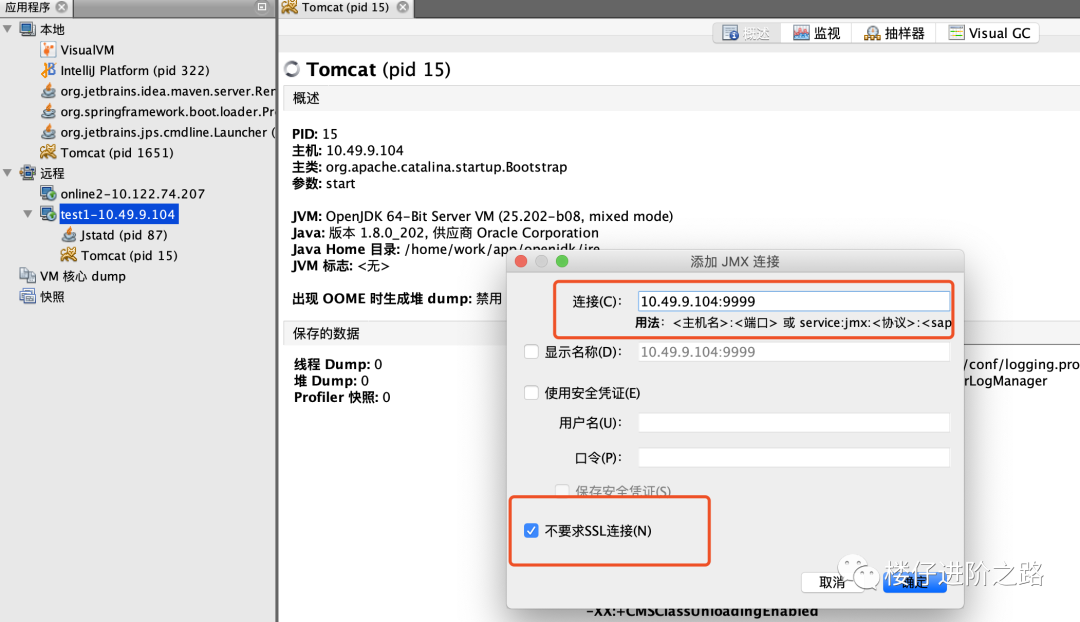
Task: Select the Tomcat (pid 15) editor tab
Action: 345,8
